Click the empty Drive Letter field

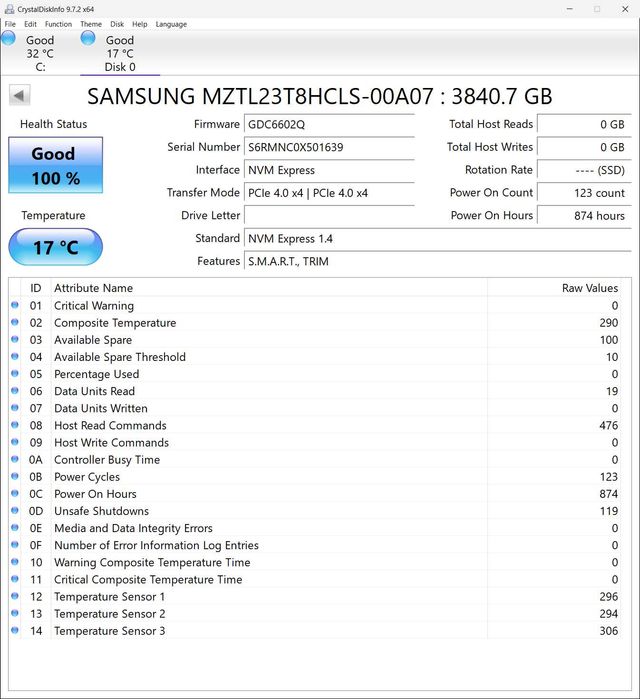click(329, 216)
